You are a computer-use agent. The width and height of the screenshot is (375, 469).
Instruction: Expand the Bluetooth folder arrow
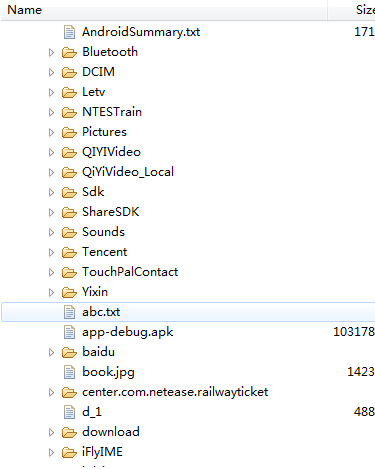[51, 52]
